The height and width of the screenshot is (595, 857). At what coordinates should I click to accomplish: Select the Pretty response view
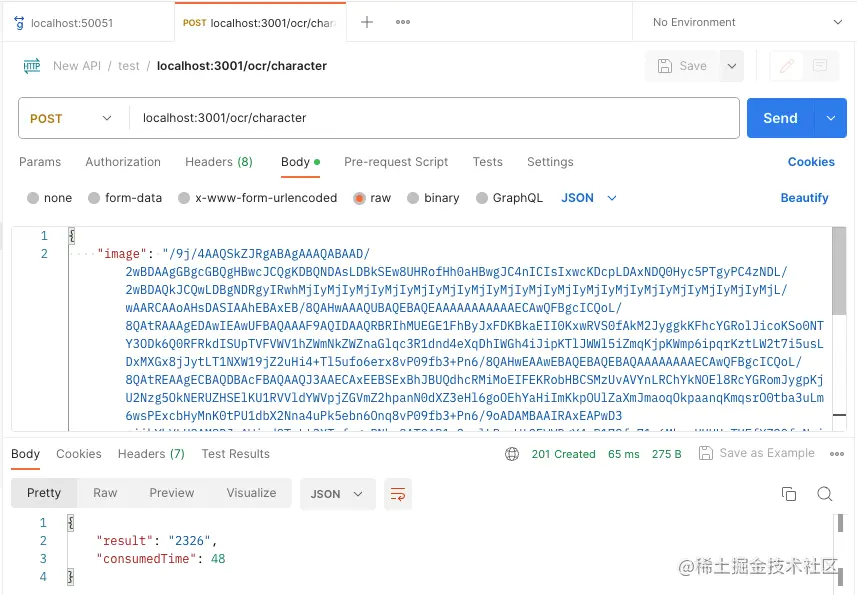pyautogui.click(x=44, y=493)
